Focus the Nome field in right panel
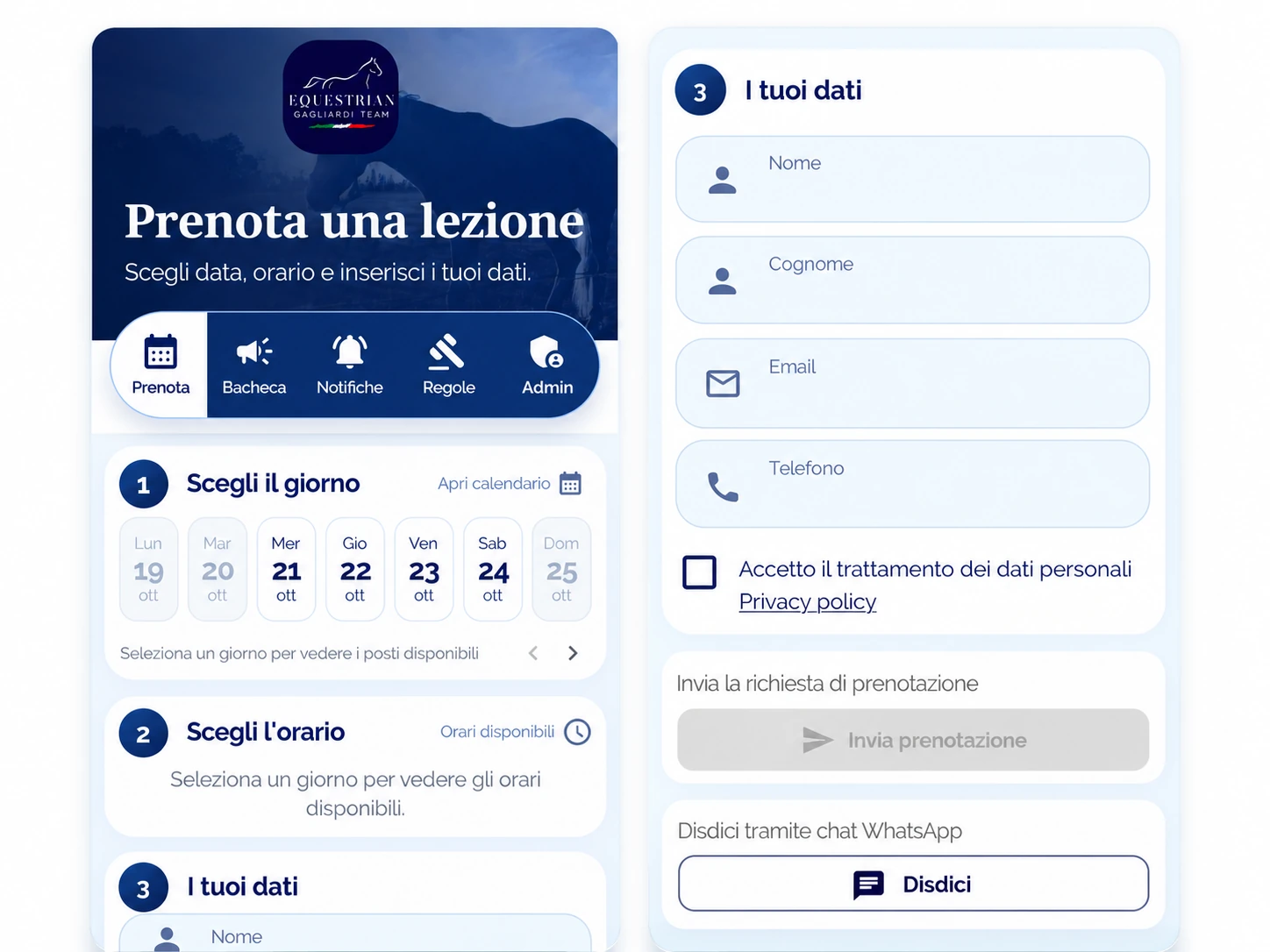 (912, 179)
